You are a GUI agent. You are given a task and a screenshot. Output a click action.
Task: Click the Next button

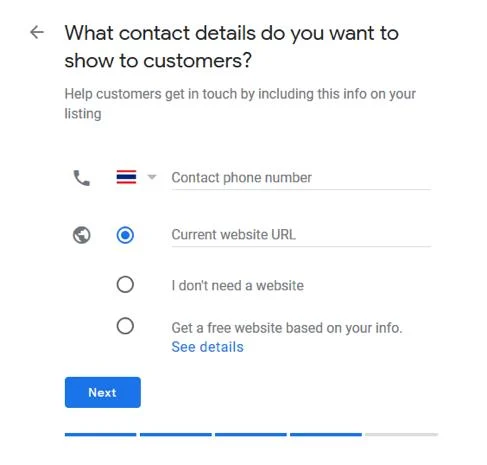103,392
